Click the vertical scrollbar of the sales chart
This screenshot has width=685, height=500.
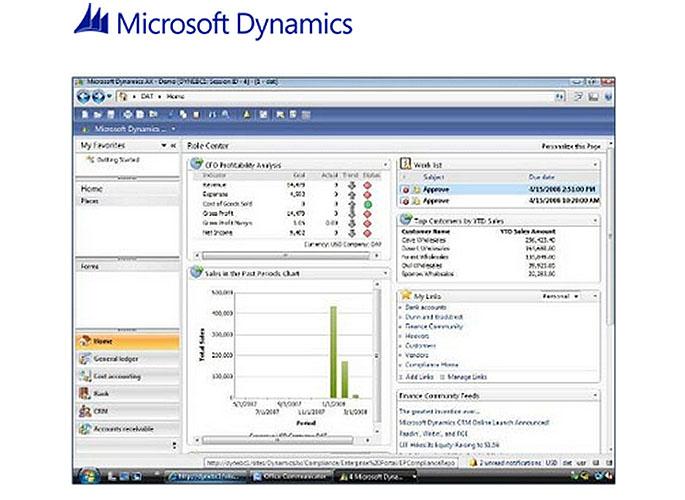tap(377, 358)
